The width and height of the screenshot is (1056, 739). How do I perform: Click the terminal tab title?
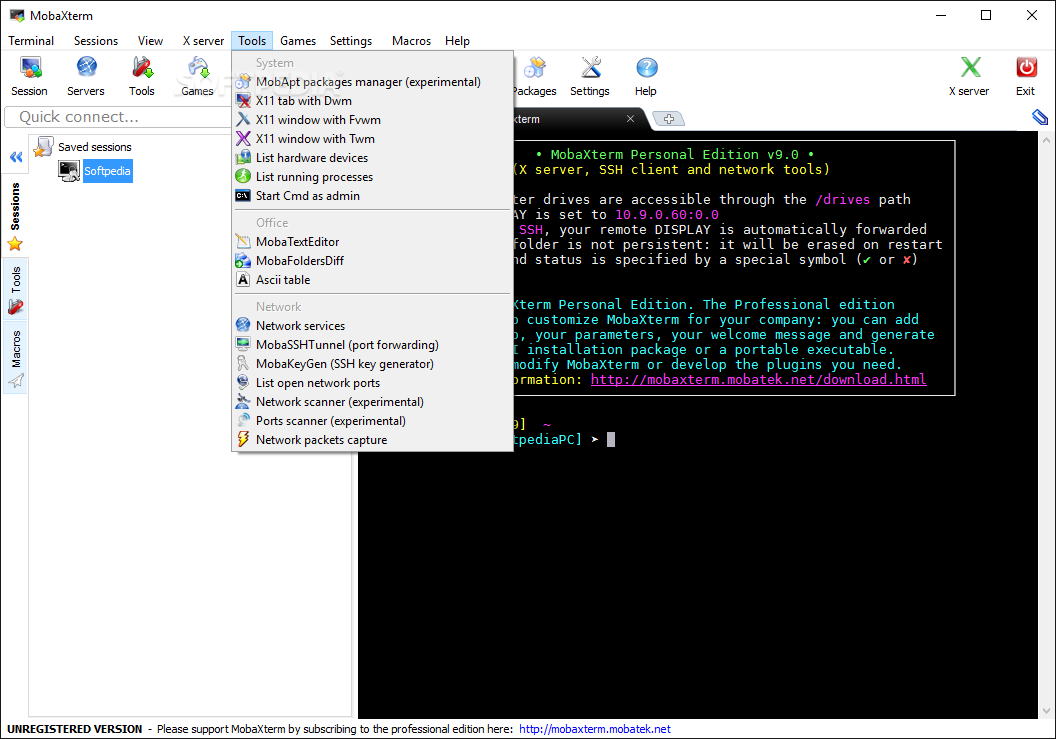pos(527,119)
